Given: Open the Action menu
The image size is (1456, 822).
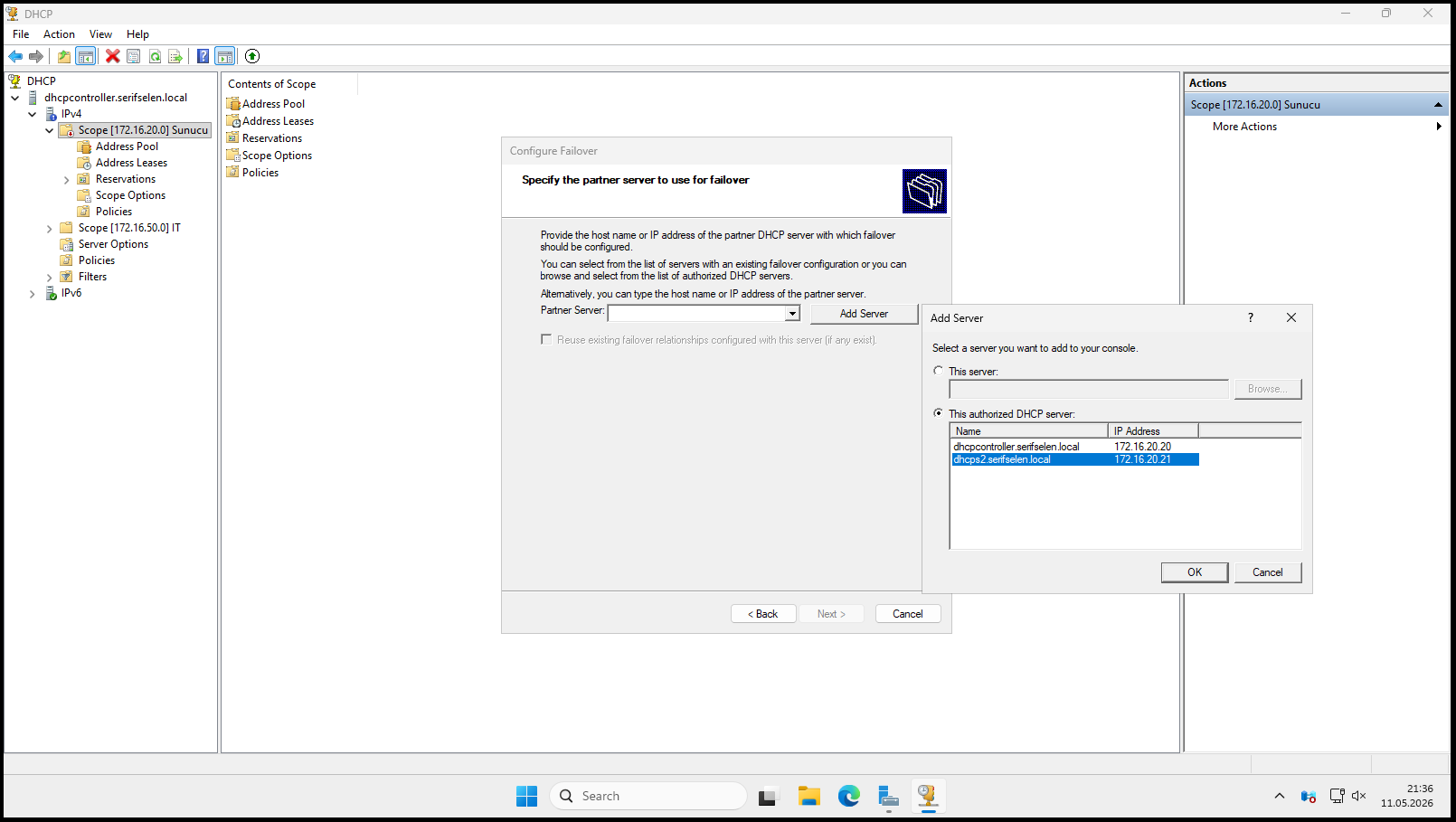Looking at the screenshot, I should coord(59,34).
